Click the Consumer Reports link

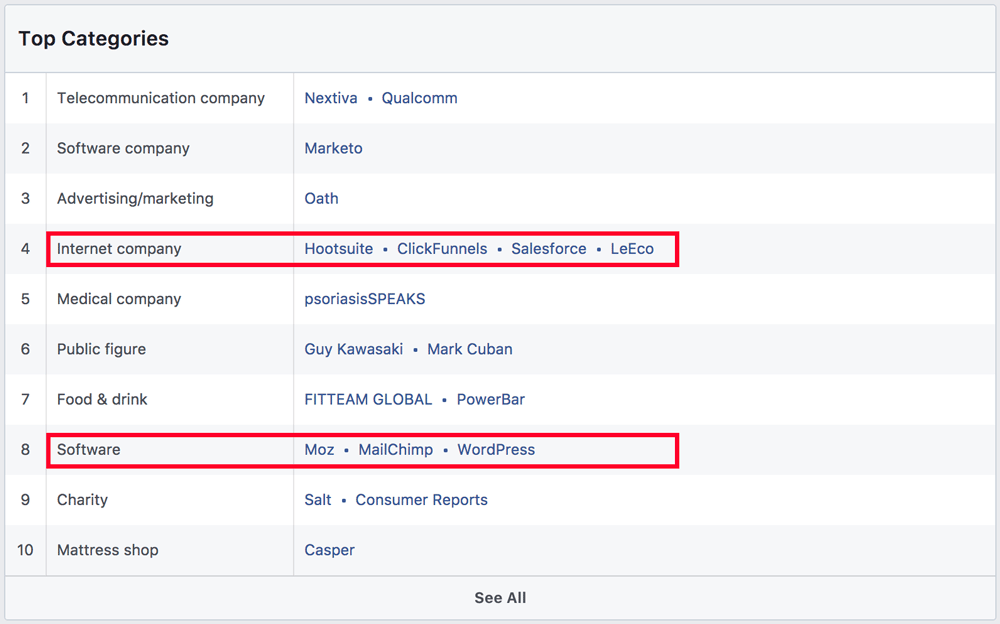coord(421,500)
